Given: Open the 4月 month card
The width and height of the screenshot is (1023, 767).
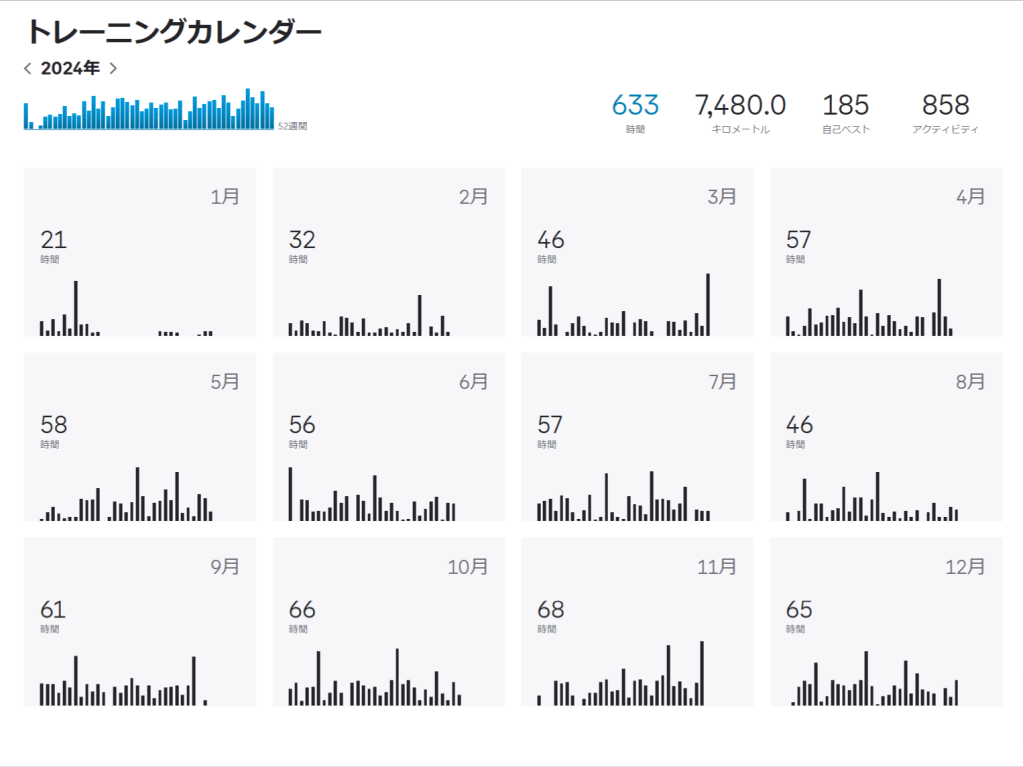Looking at the screenshot, I should 885,254.
